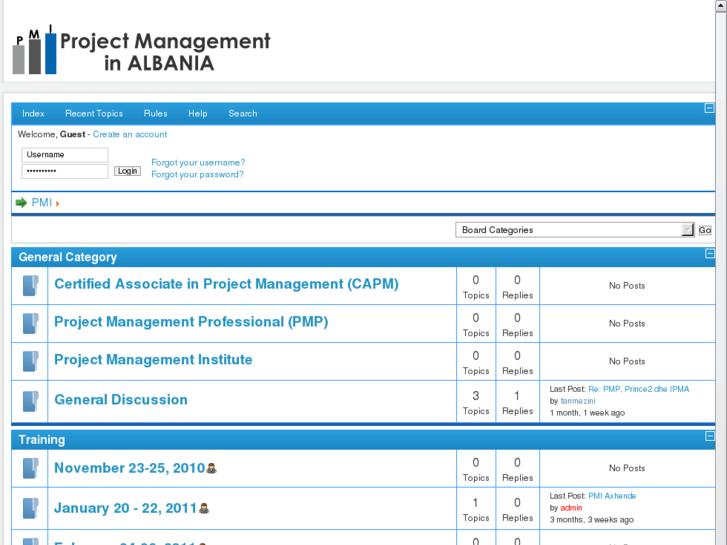The width and height of the screenshot is (727, 545).
Task: Open the Search menu item
Action: point(242,114)
